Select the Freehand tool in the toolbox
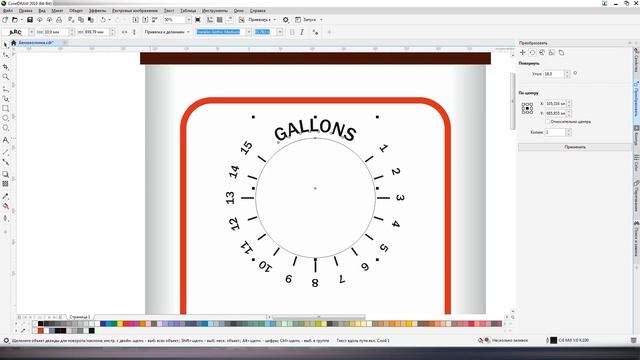The height and width of the screenshot is (360, 640). pyautogui.click(x=5, y=88)
